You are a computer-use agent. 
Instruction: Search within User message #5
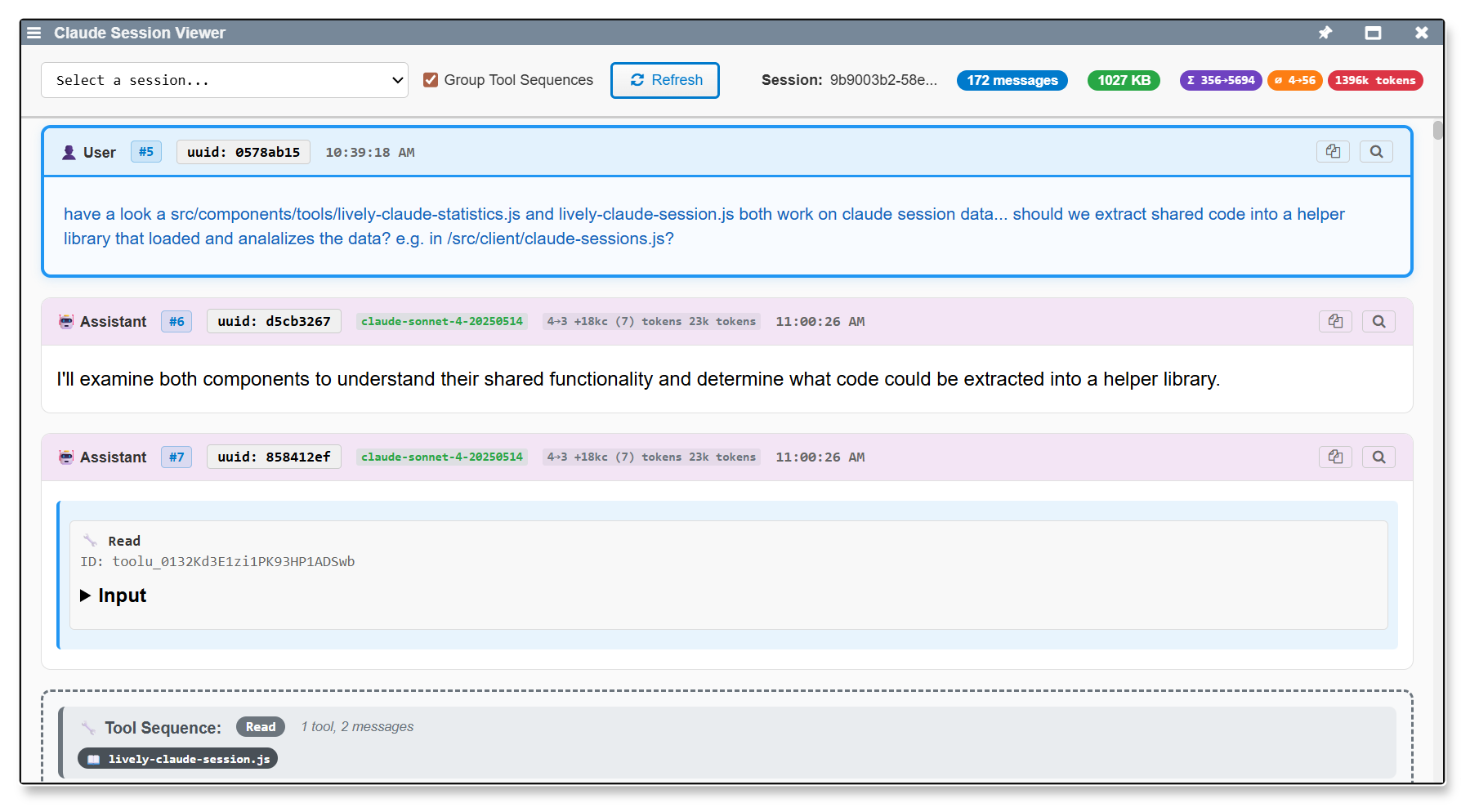tap(1376, 152)
